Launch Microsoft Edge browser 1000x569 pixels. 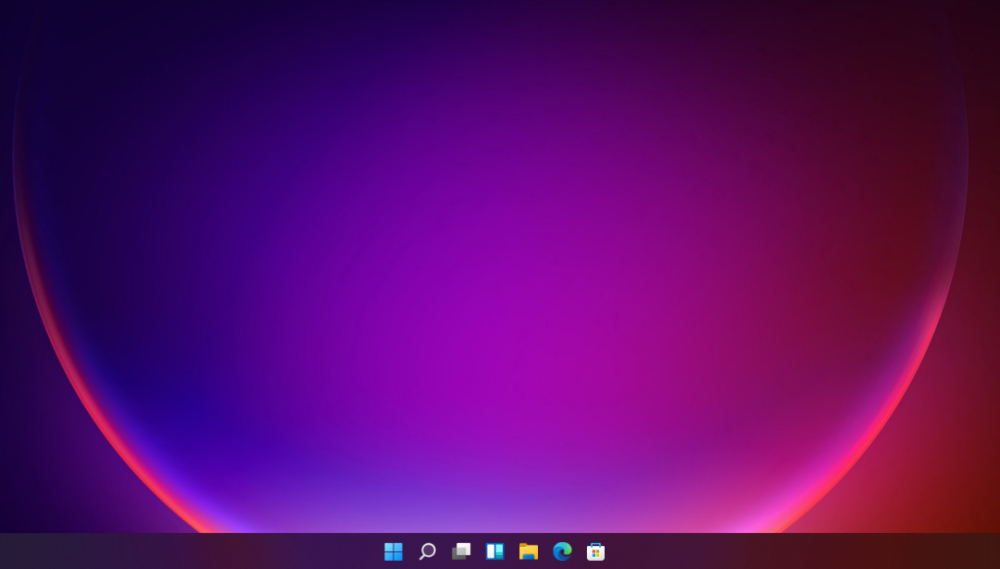tap(562, 551)
